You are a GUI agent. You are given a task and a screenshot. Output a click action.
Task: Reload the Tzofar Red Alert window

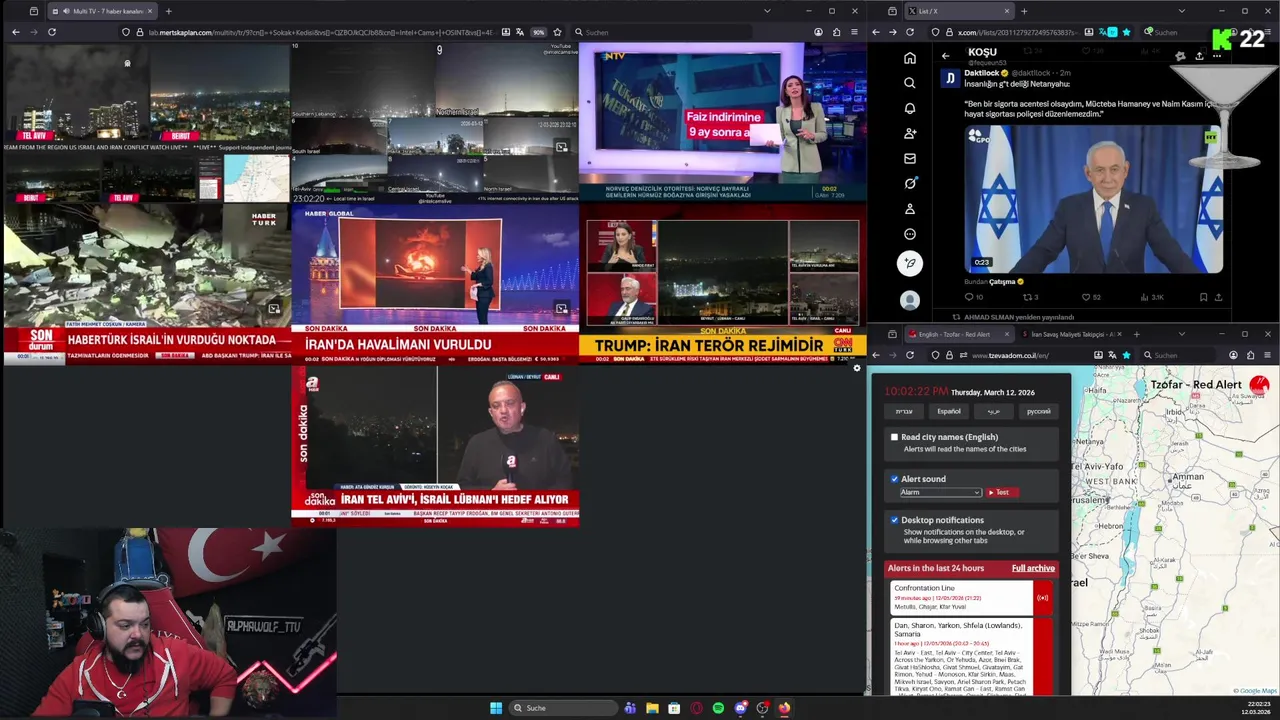tap(909, 355)
